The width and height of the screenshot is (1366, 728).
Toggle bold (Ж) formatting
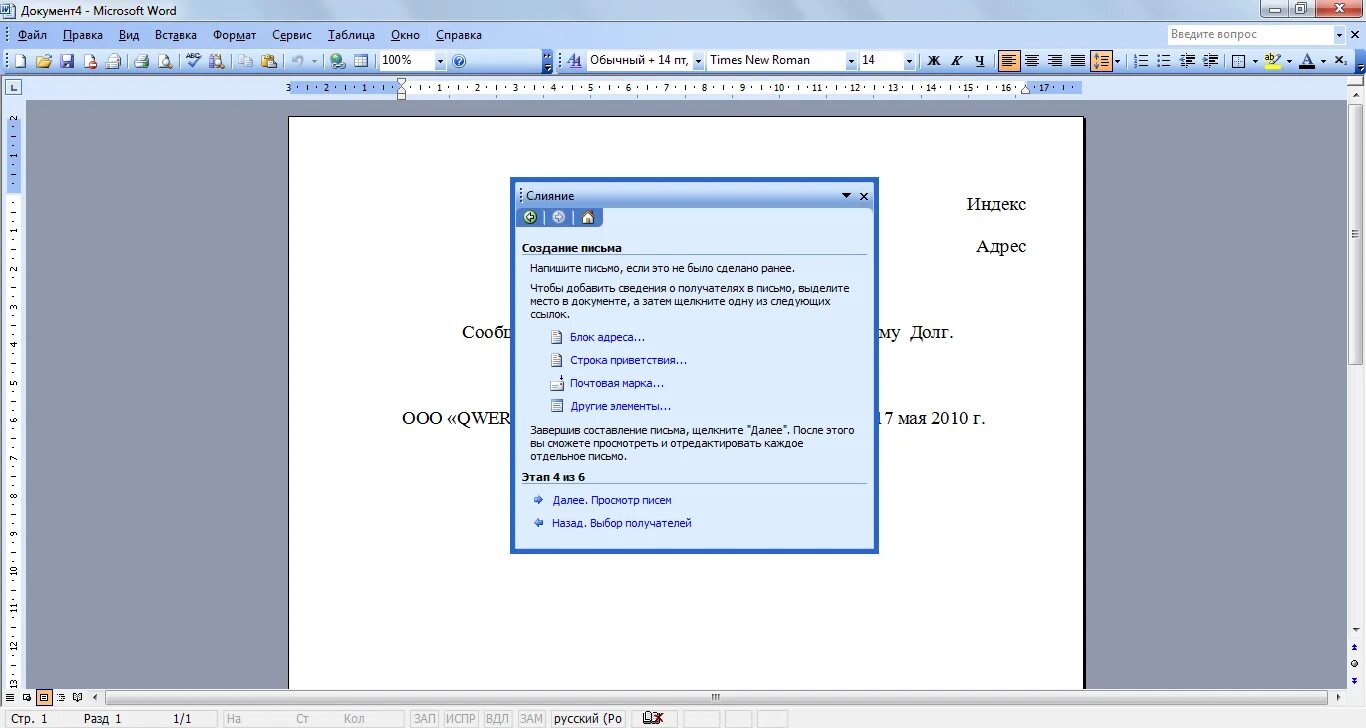tap(934, 61)
